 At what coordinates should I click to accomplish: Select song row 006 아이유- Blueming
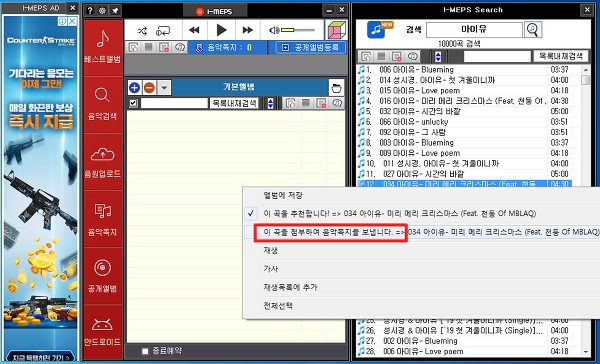coord(464,70)
